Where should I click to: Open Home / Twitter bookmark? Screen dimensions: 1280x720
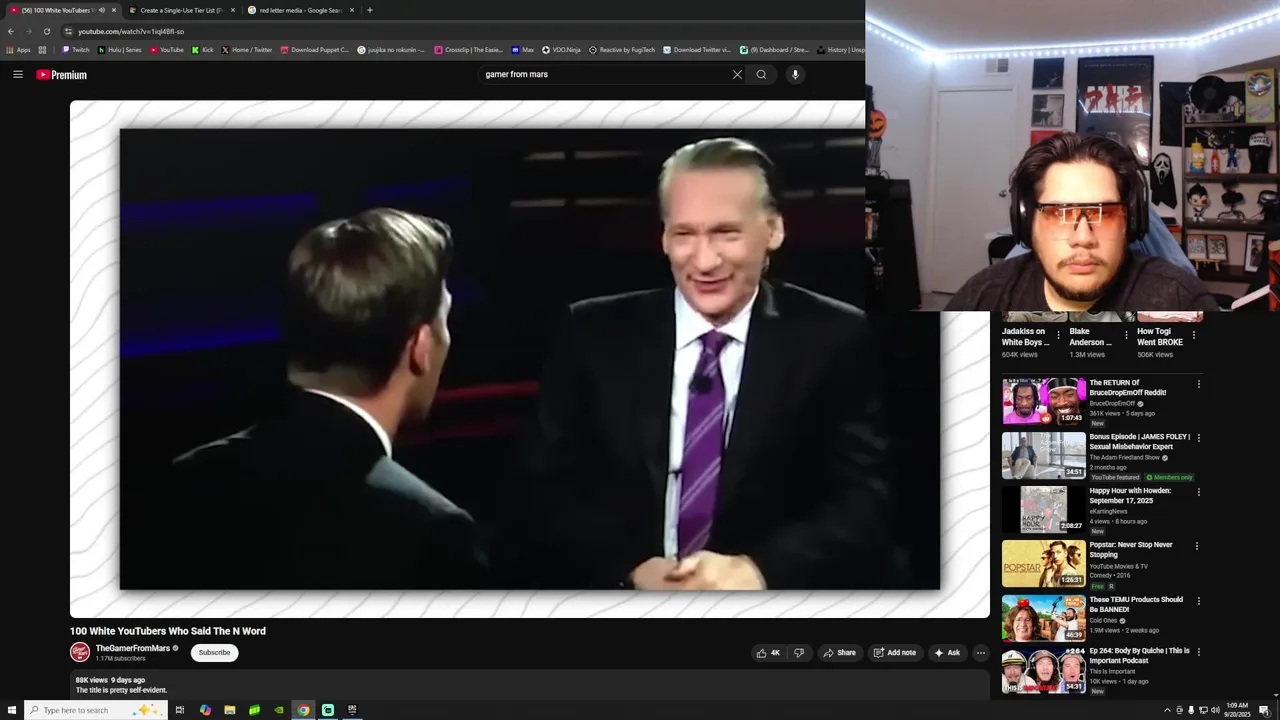(247, 50)
